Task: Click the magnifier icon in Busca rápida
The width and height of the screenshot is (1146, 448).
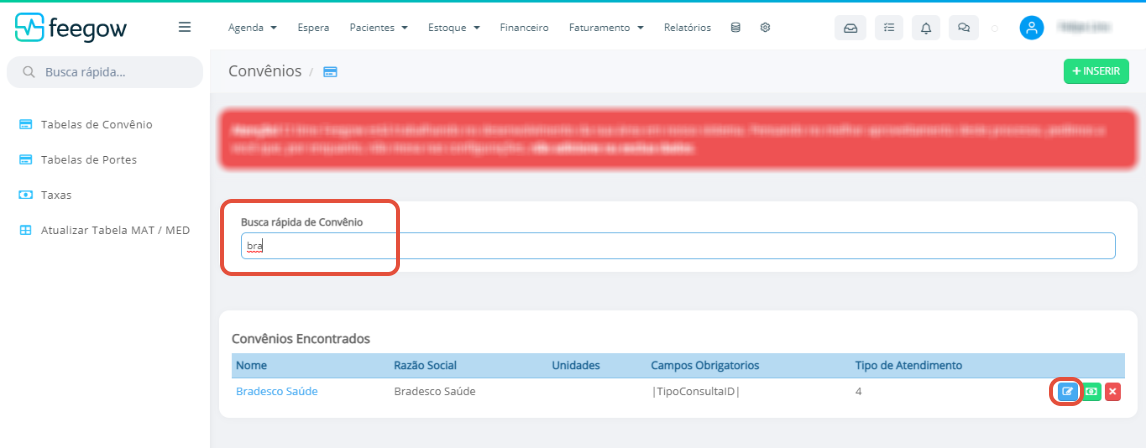Action: 29,72
